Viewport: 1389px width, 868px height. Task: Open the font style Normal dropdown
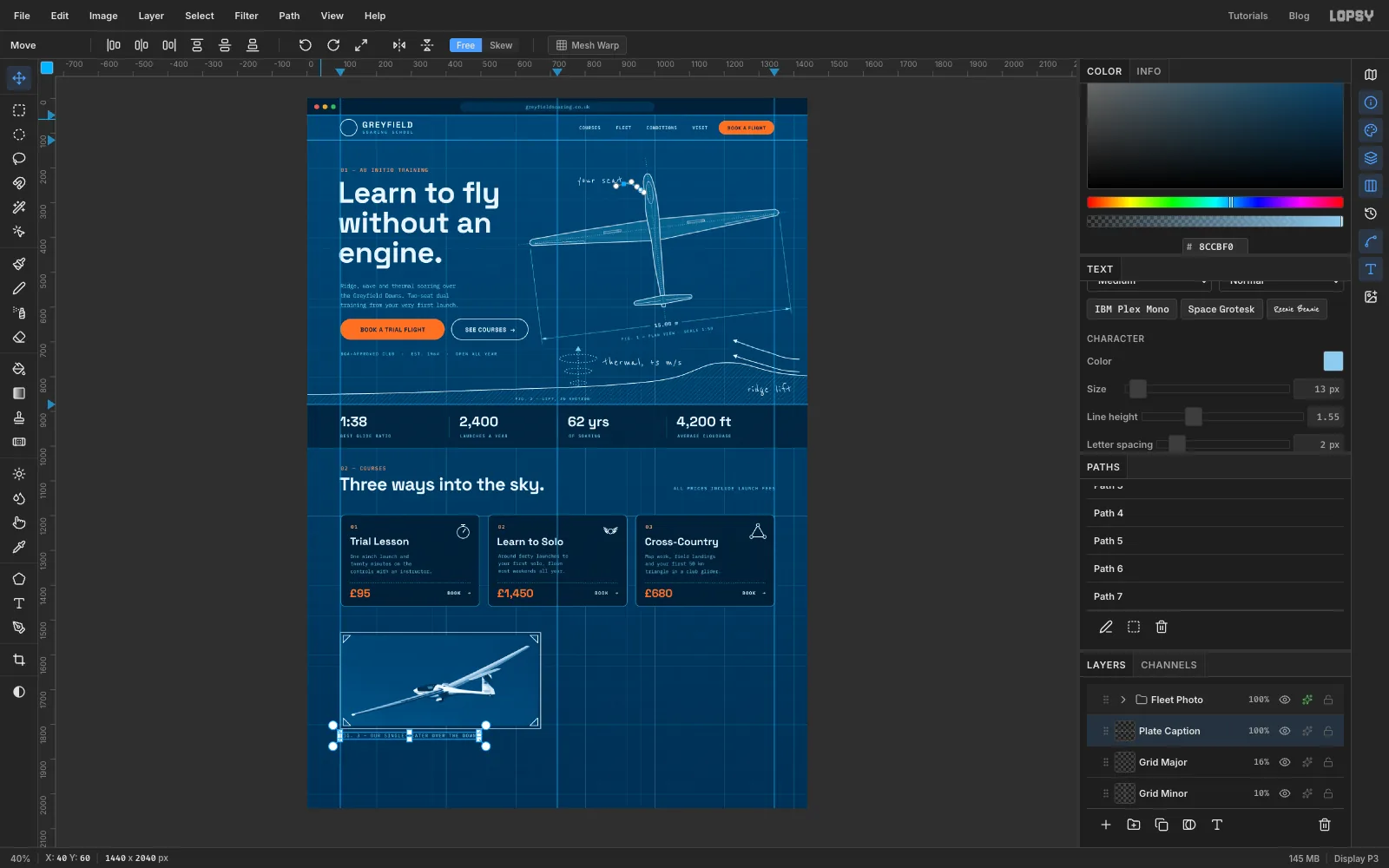[1281, 282]
